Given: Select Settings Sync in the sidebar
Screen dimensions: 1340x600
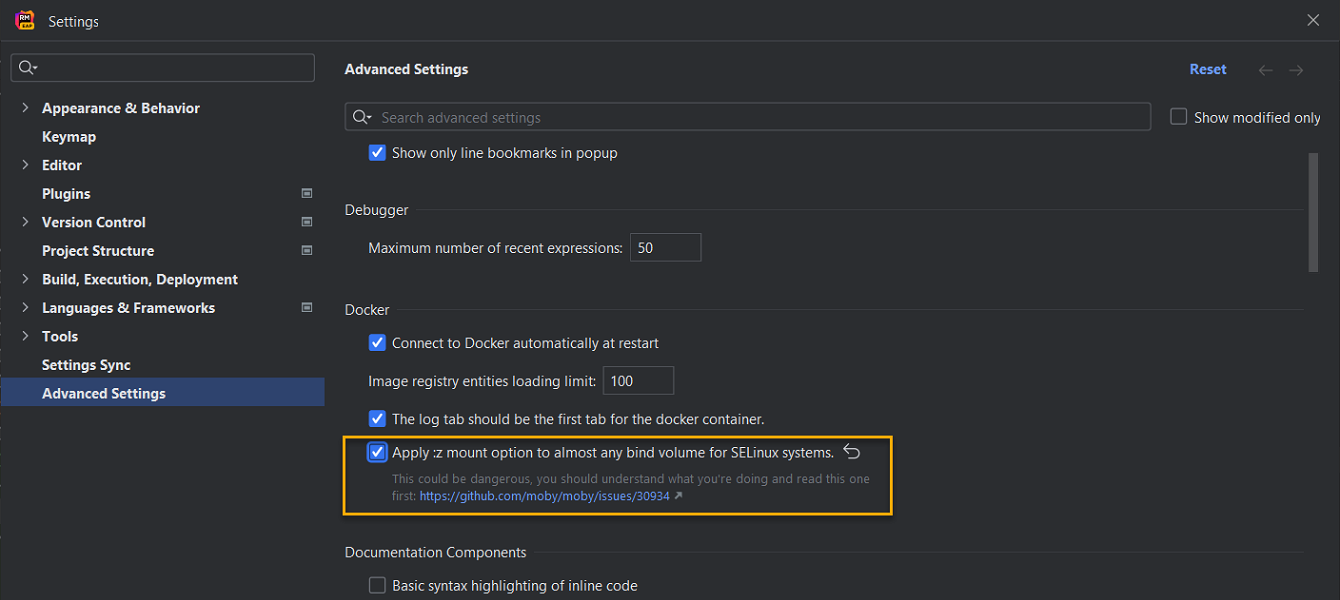Looking at the screenshot, I should tap(86, 365).
